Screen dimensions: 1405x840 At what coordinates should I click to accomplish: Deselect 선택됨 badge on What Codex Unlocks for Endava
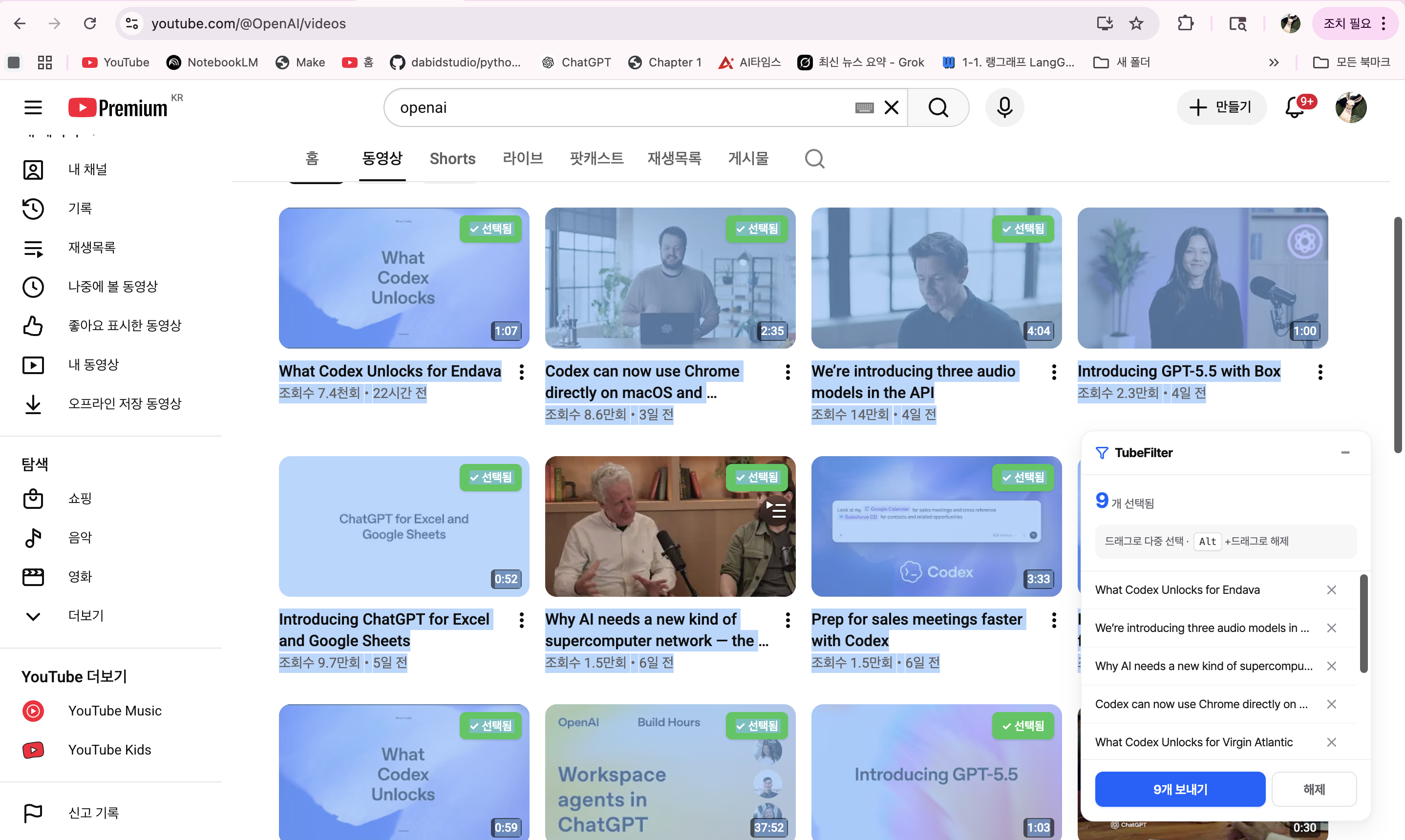490,229
